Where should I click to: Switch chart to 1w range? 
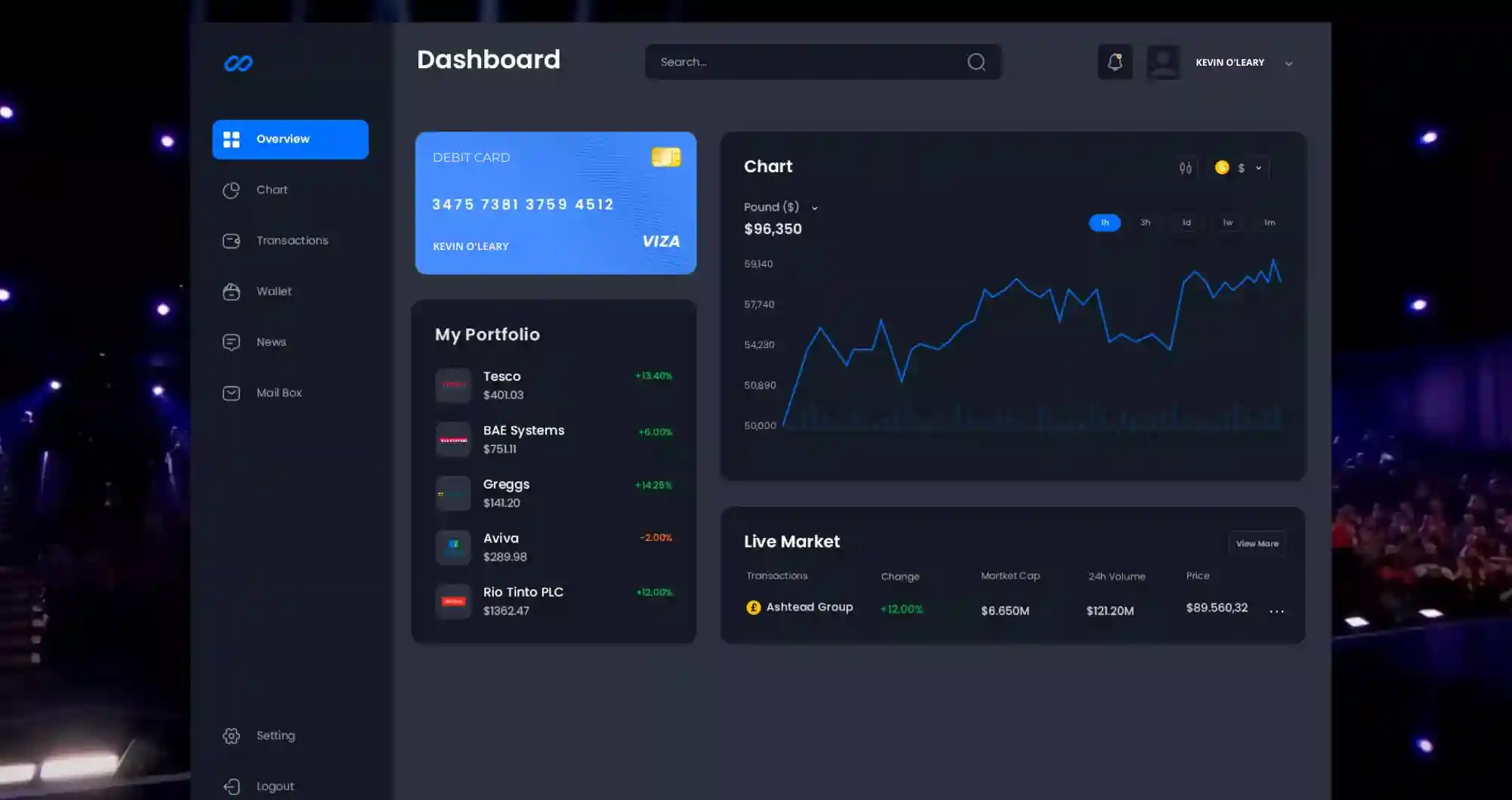(x=1227, y=223)
